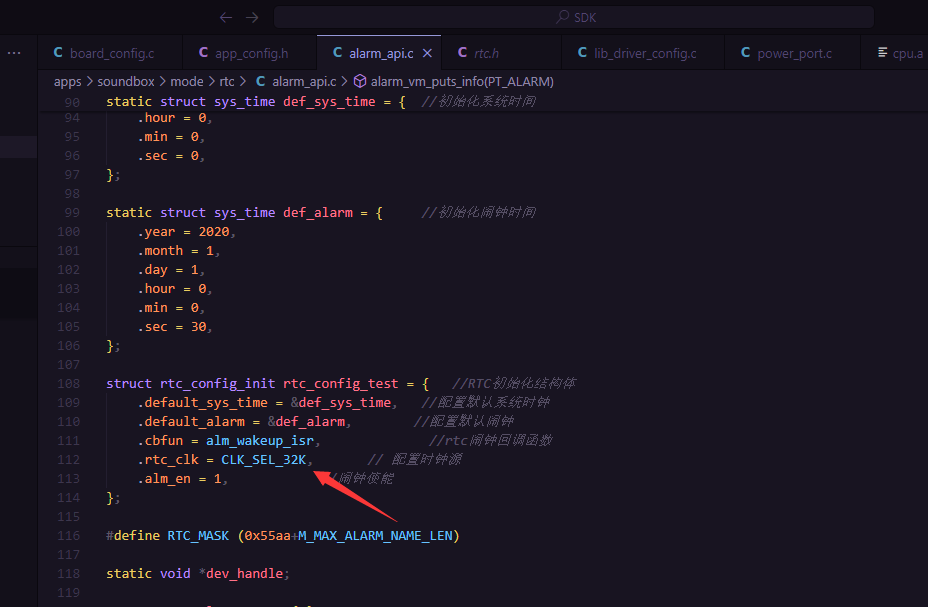Click line number 99 in the gutter
Viewport: 928px width, 607px height.
point(72,213)
